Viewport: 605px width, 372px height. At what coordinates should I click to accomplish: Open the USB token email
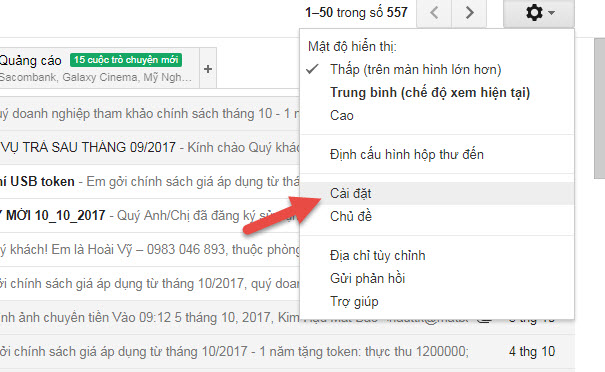click(149, 181)
